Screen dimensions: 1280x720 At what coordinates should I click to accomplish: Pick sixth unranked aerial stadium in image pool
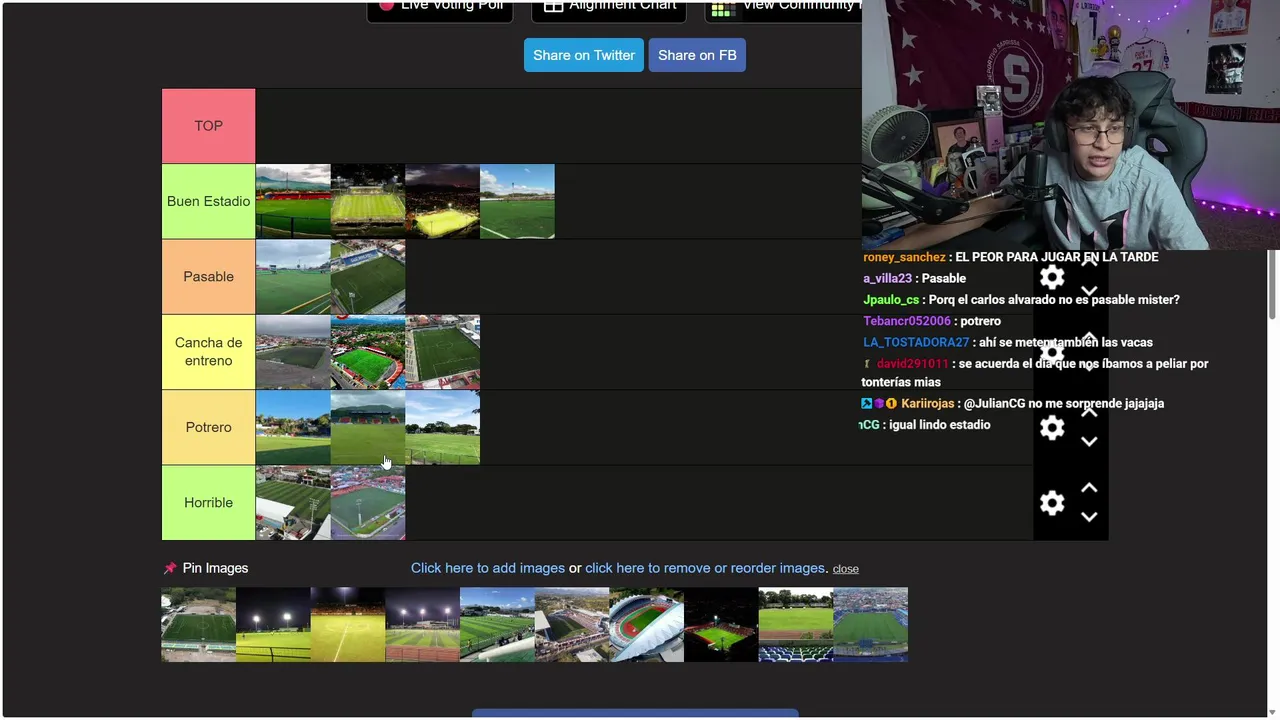[x=572, y=625]
